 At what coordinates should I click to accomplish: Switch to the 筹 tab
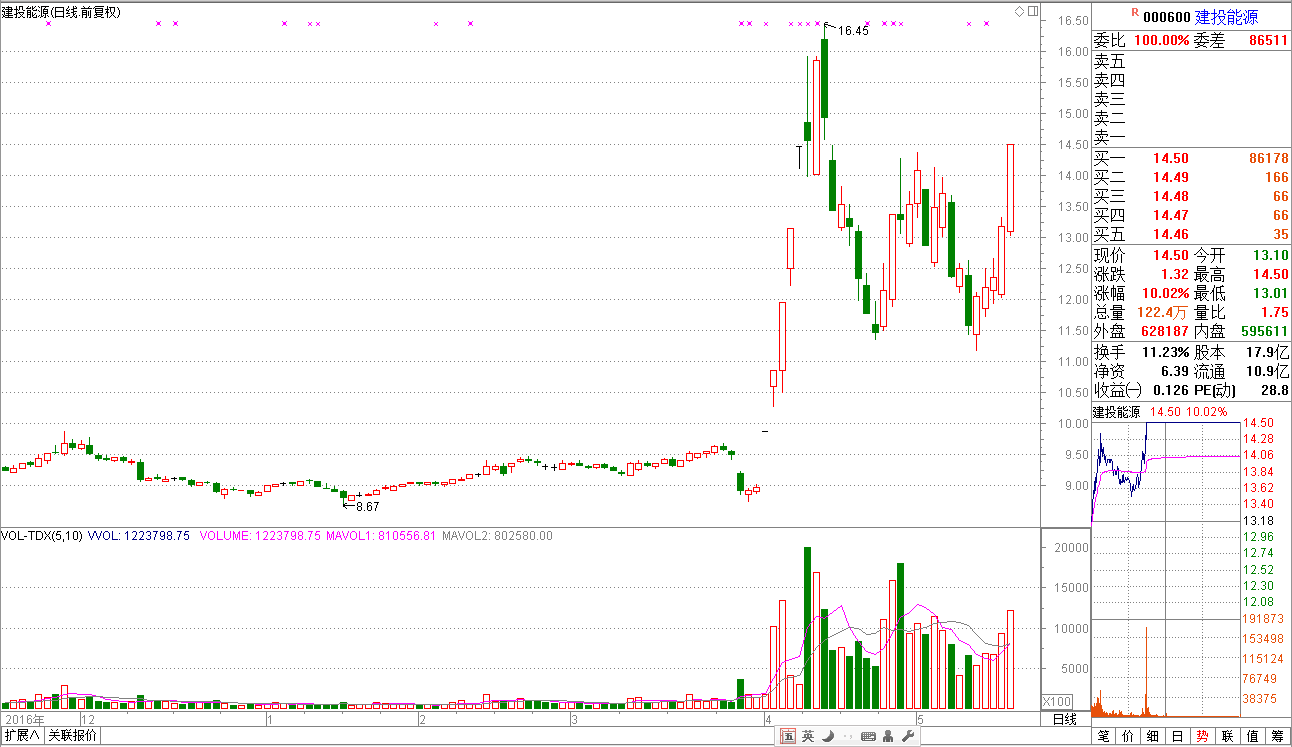(x=1278, y=737)
